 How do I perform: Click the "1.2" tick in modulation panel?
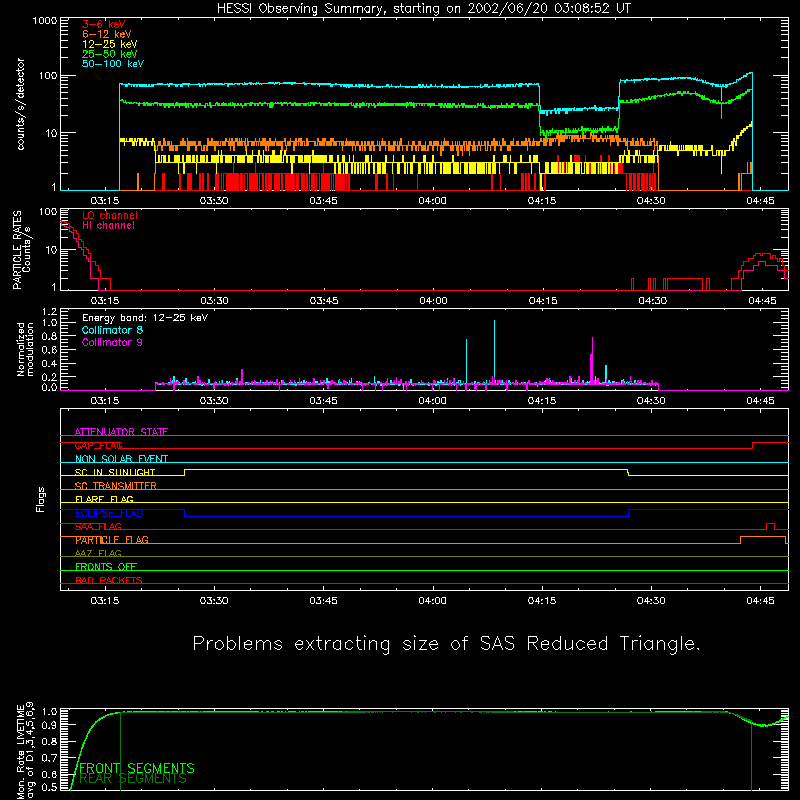[49, 312]
